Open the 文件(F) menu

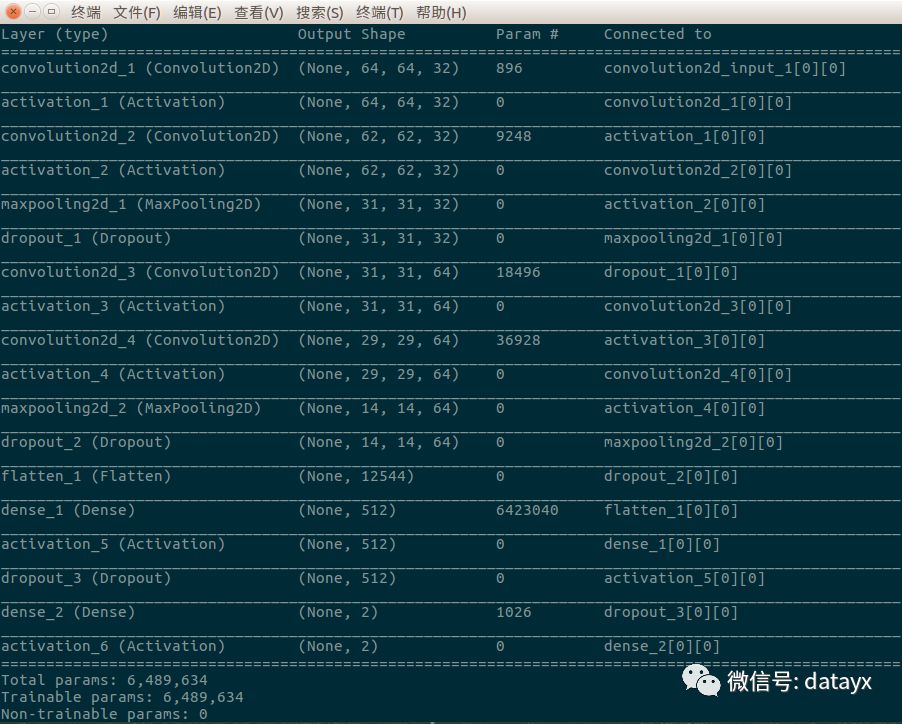[x=137, y=12]
